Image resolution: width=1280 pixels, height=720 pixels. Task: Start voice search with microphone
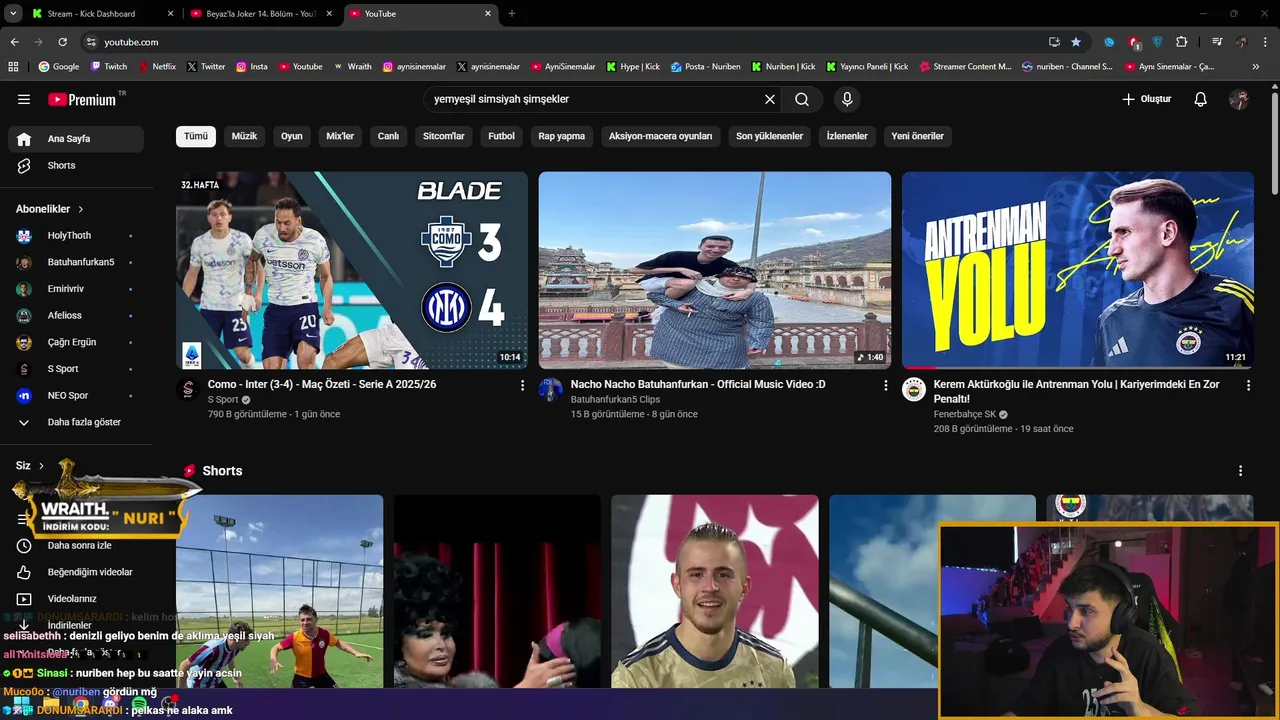click(x=847, y=99)
